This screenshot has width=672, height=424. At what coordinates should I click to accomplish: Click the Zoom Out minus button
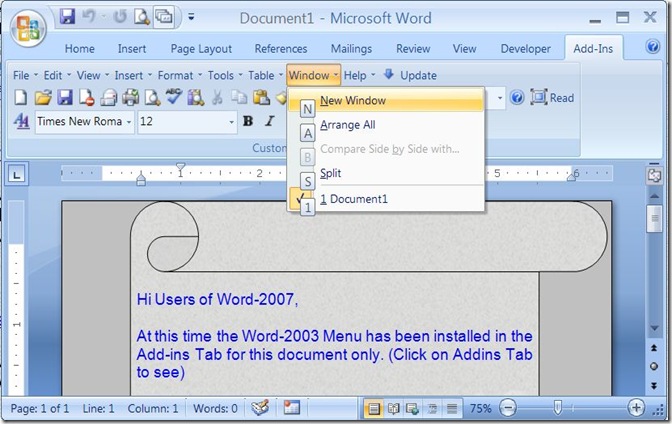click(x=507, y=408)
